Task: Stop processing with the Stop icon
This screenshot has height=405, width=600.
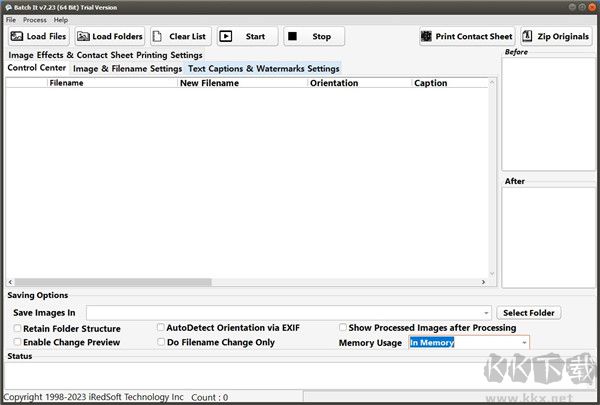Action: 292,37
